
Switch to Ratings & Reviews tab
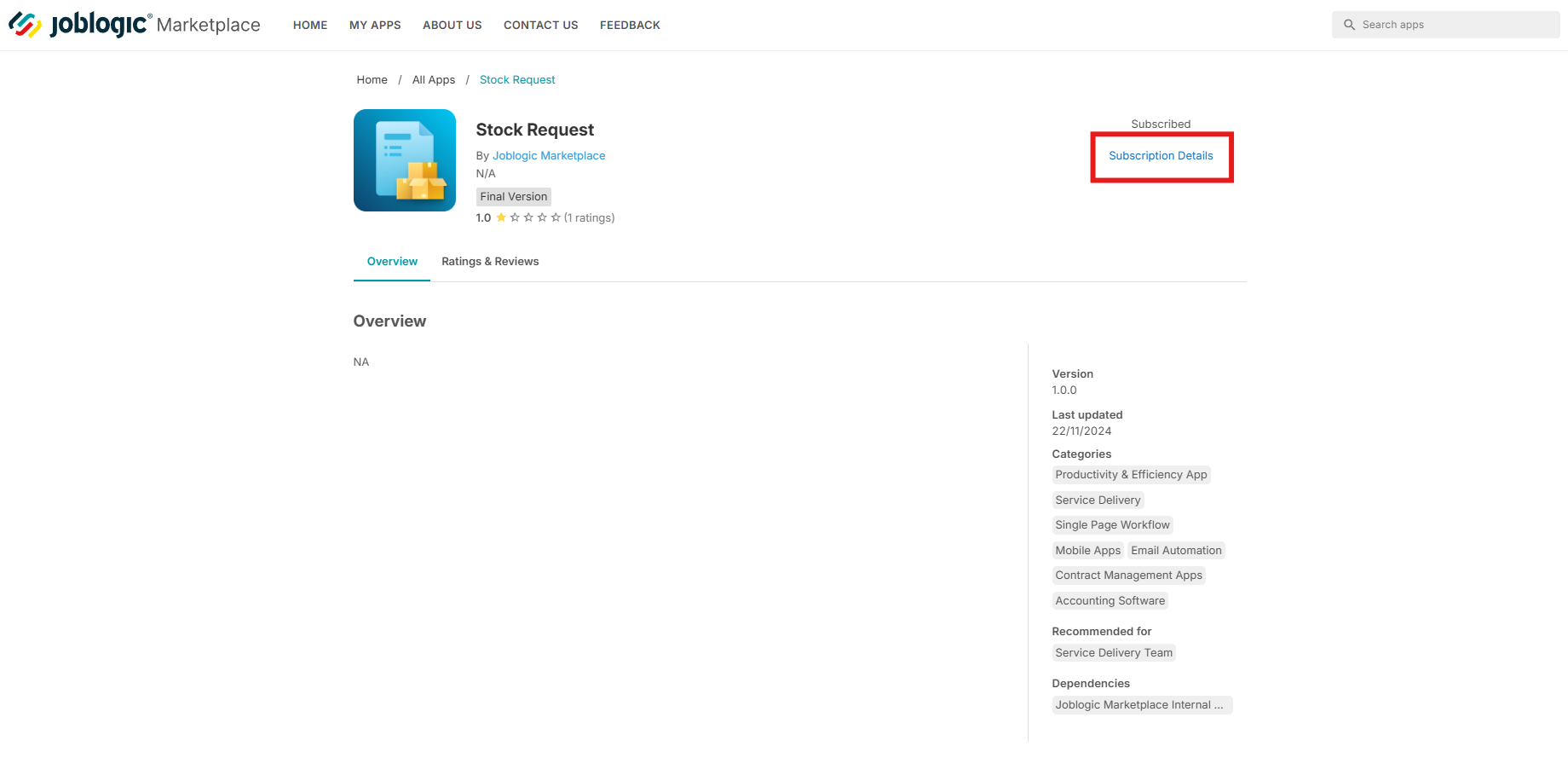tap(490, 261)
